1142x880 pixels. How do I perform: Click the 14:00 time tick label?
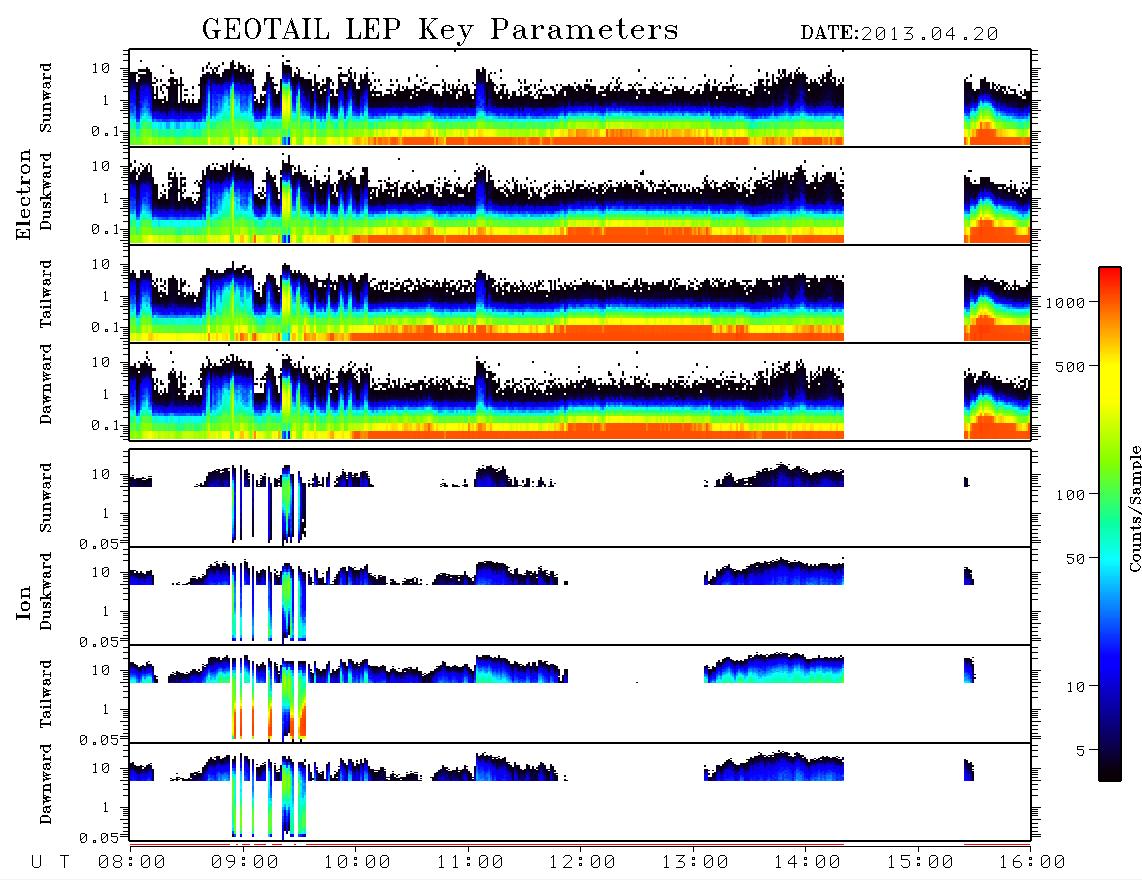(807, 863)
